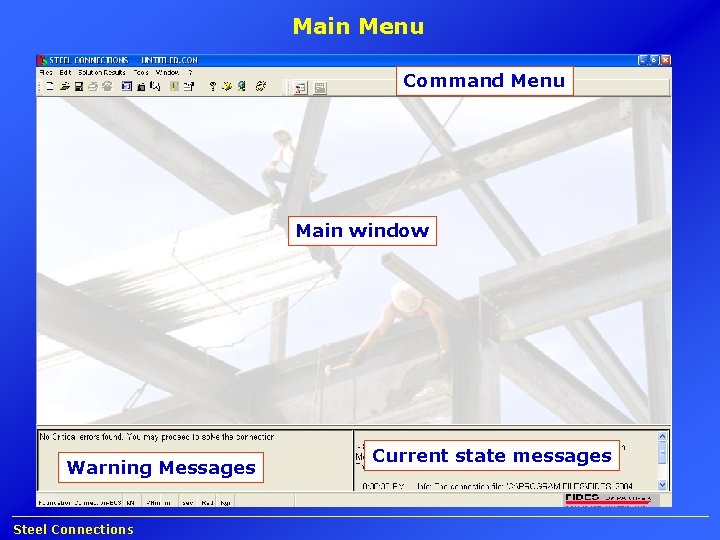
Task: Close the Steel Connections window
Action: [665, 60]
